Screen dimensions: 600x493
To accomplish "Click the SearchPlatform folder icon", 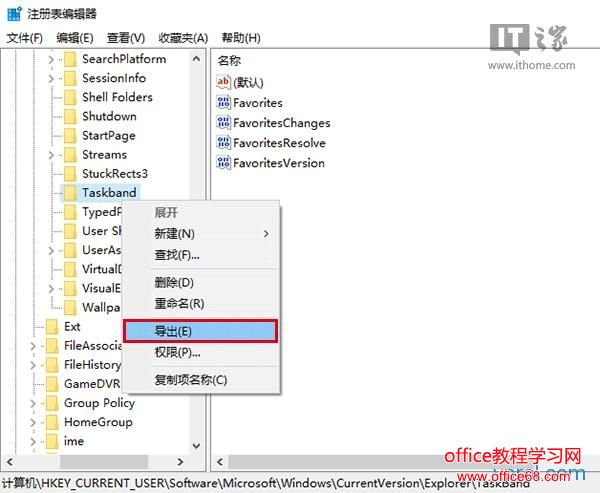I will (x=70, y=59).
